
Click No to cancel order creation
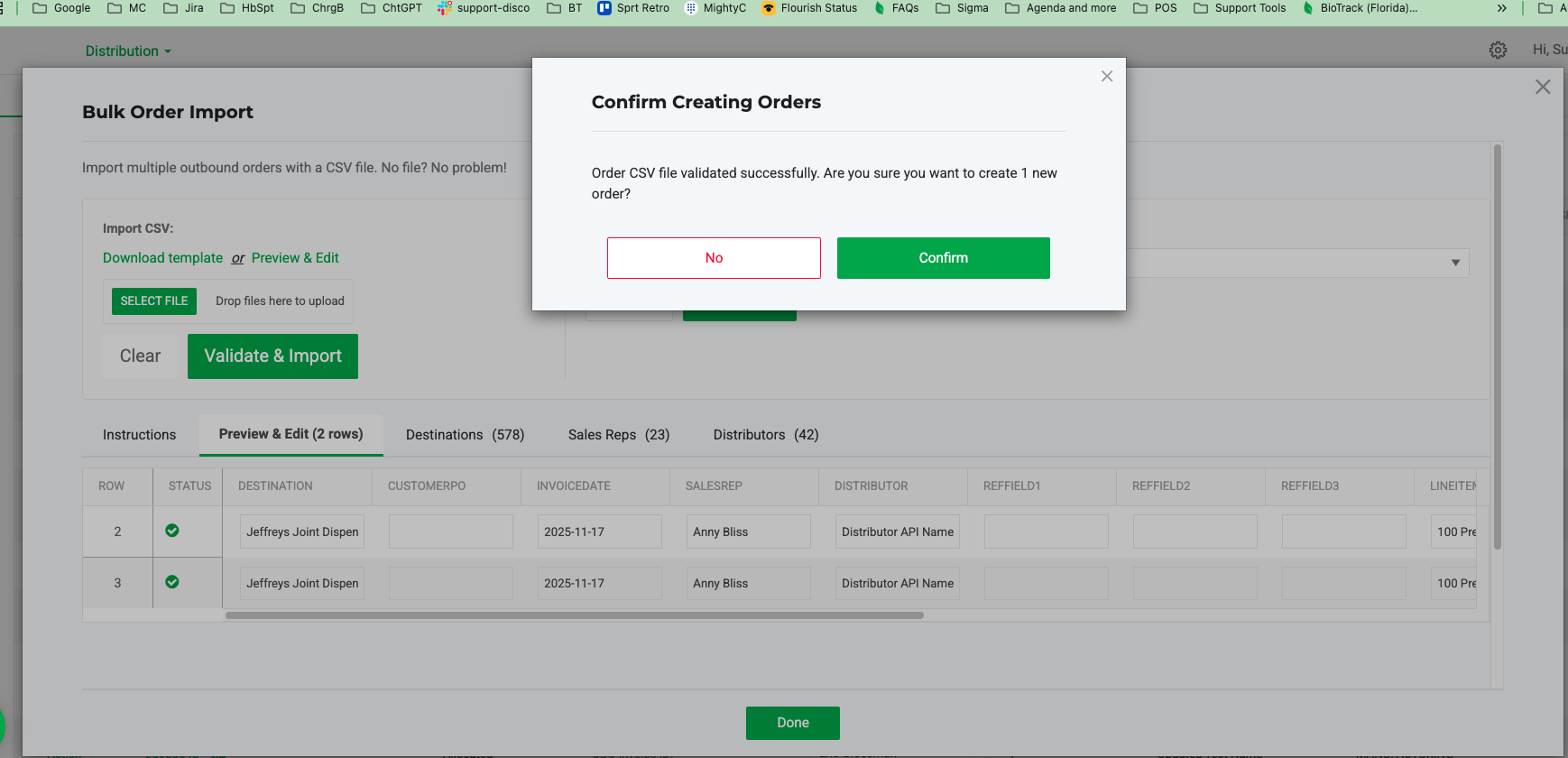(x=714, y=258)
